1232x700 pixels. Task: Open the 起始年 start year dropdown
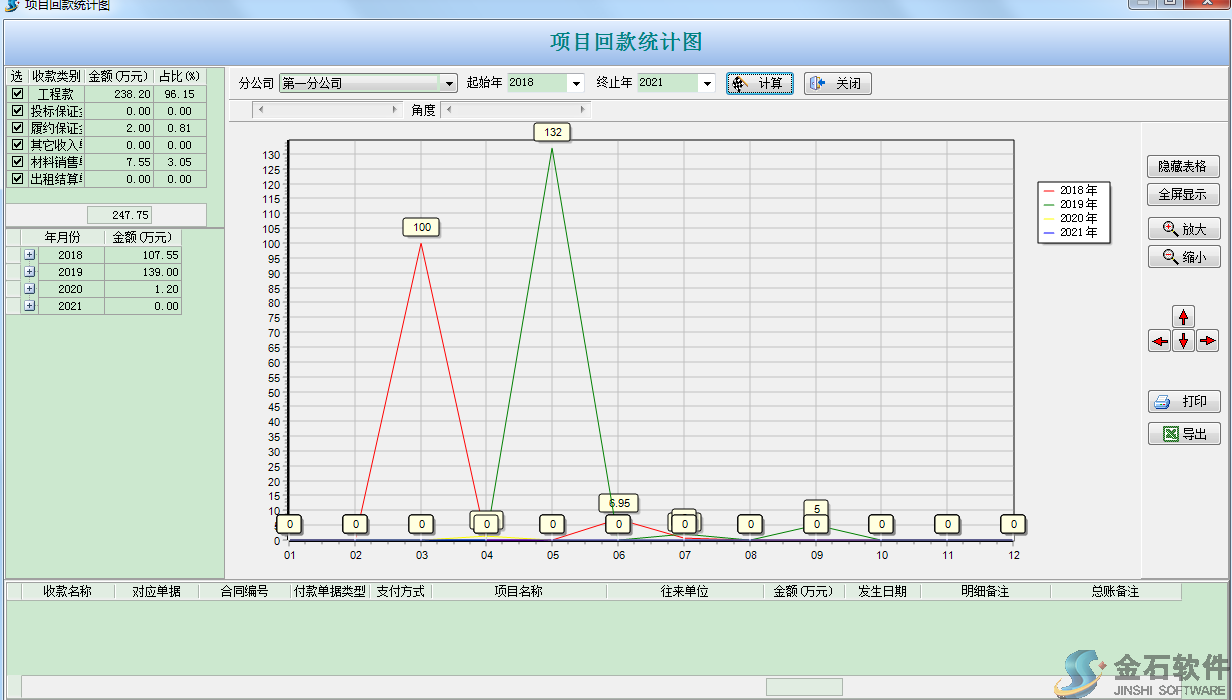point(575,84)
